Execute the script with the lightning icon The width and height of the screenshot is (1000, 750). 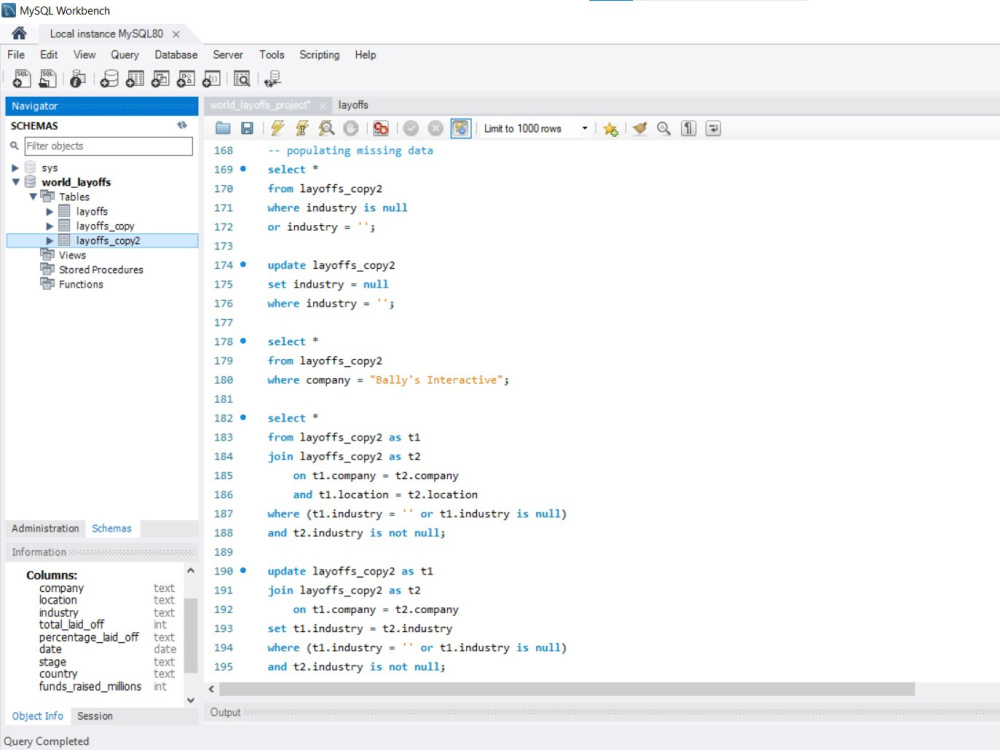coord(277,128)
